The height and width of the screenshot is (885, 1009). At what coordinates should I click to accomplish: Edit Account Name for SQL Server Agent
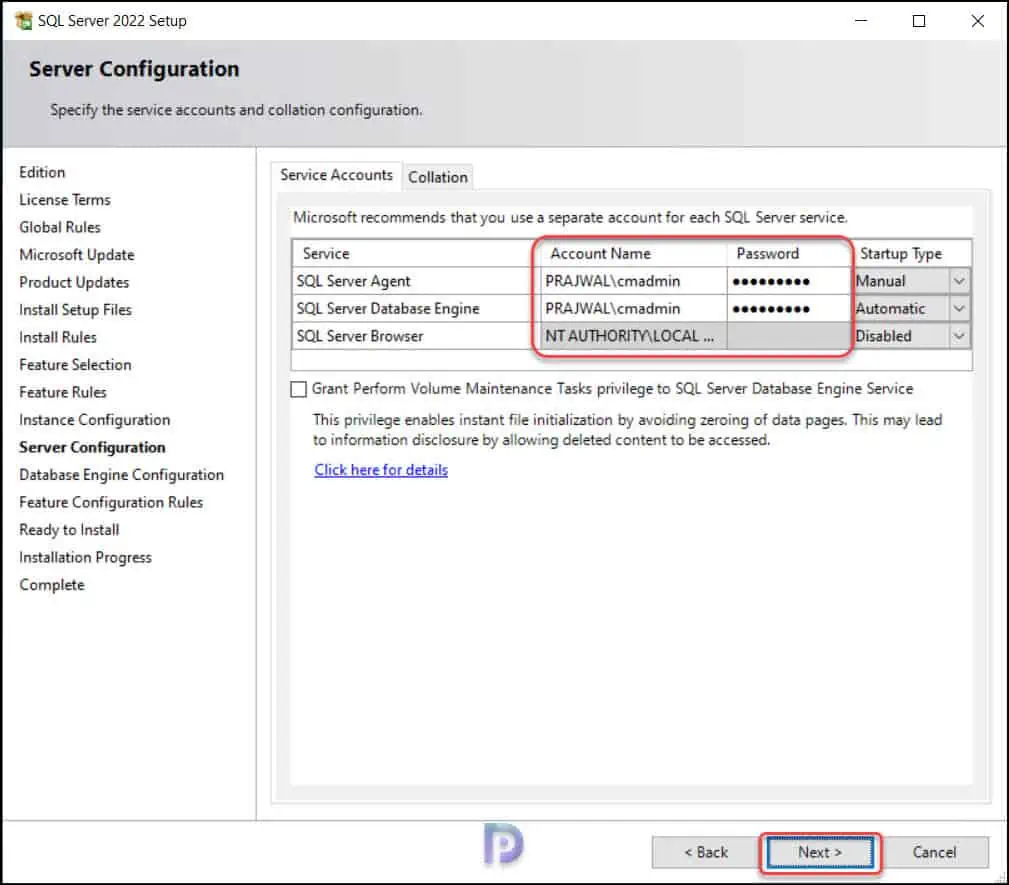[x=633, y=281]
